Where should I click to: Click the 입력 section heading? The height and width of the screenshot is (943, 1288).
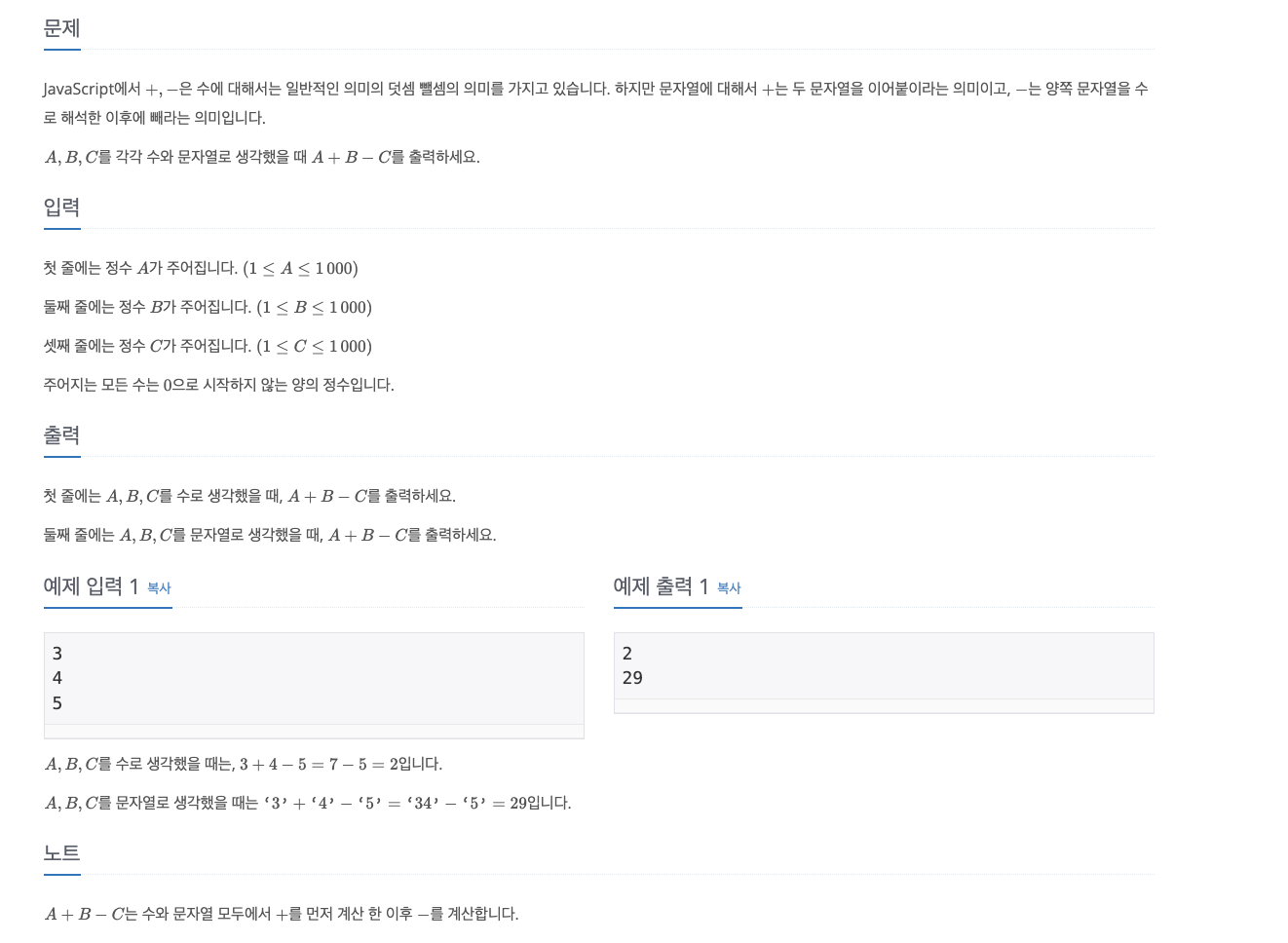(x=61, y=207)
